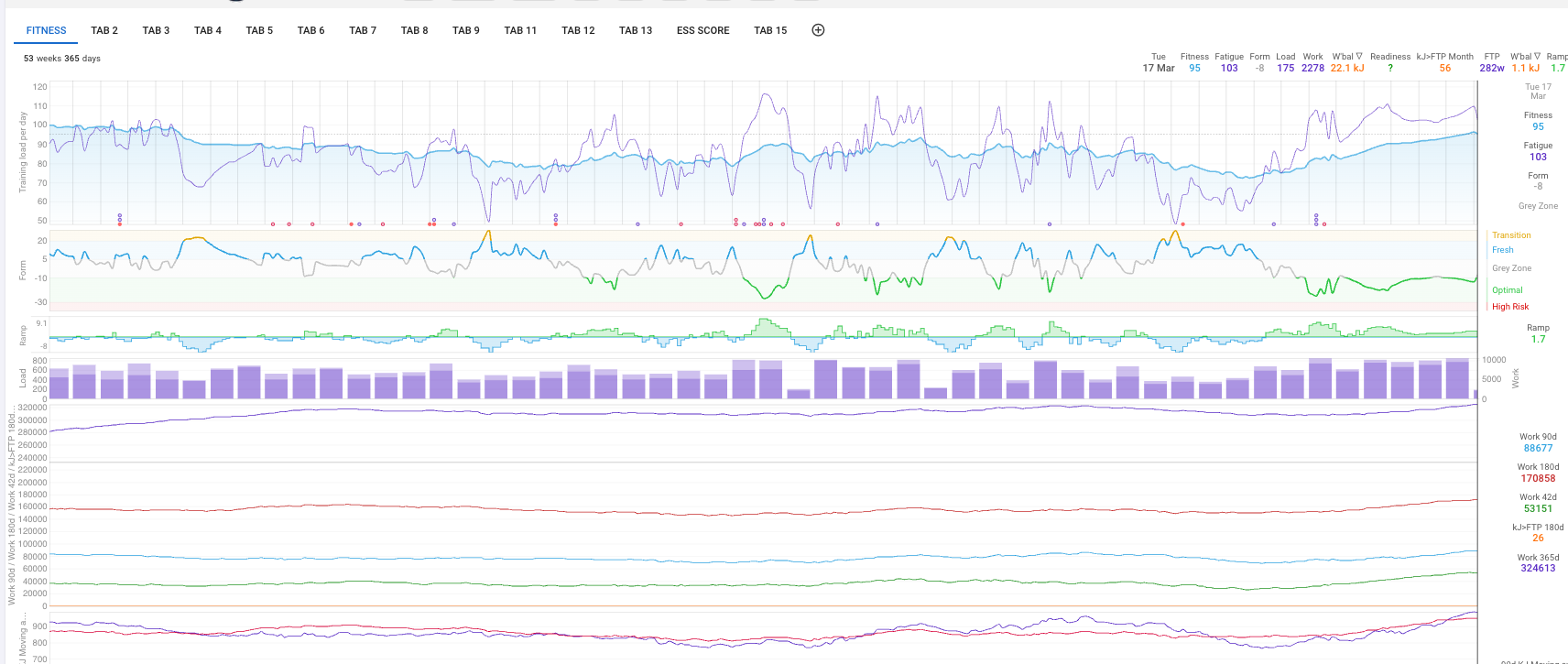Open TAB 2
This screenshot has width=1568, height=664.
(104, 30)
